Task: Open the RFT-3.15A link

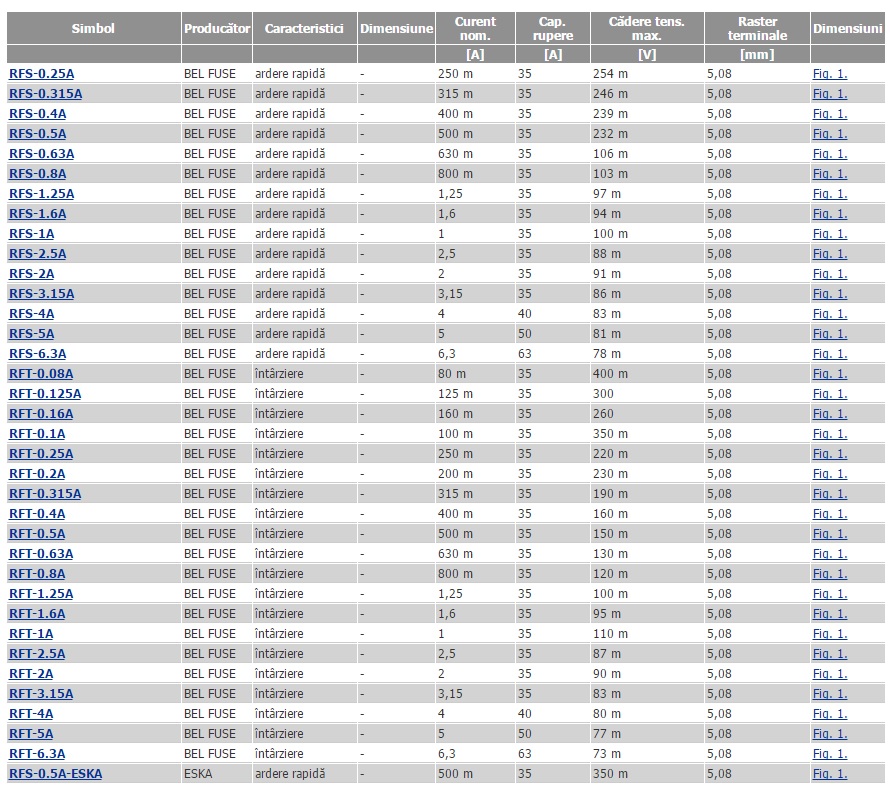Action: tap(41, 694)
